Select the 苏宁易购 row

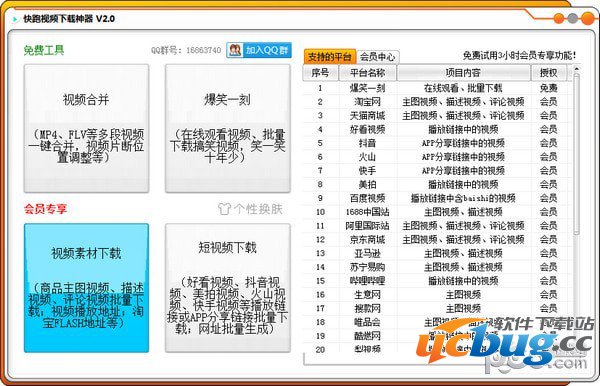(x=436, y=267)
